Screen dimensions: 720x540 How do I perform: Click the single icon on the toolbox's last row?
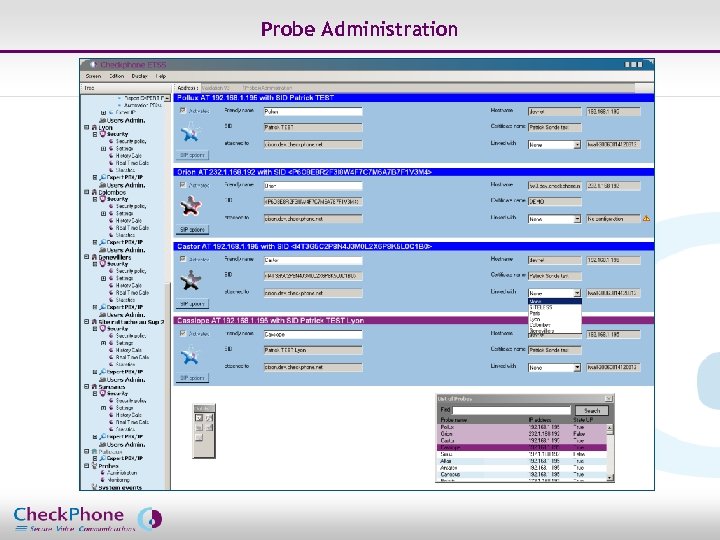pos(199,438)
